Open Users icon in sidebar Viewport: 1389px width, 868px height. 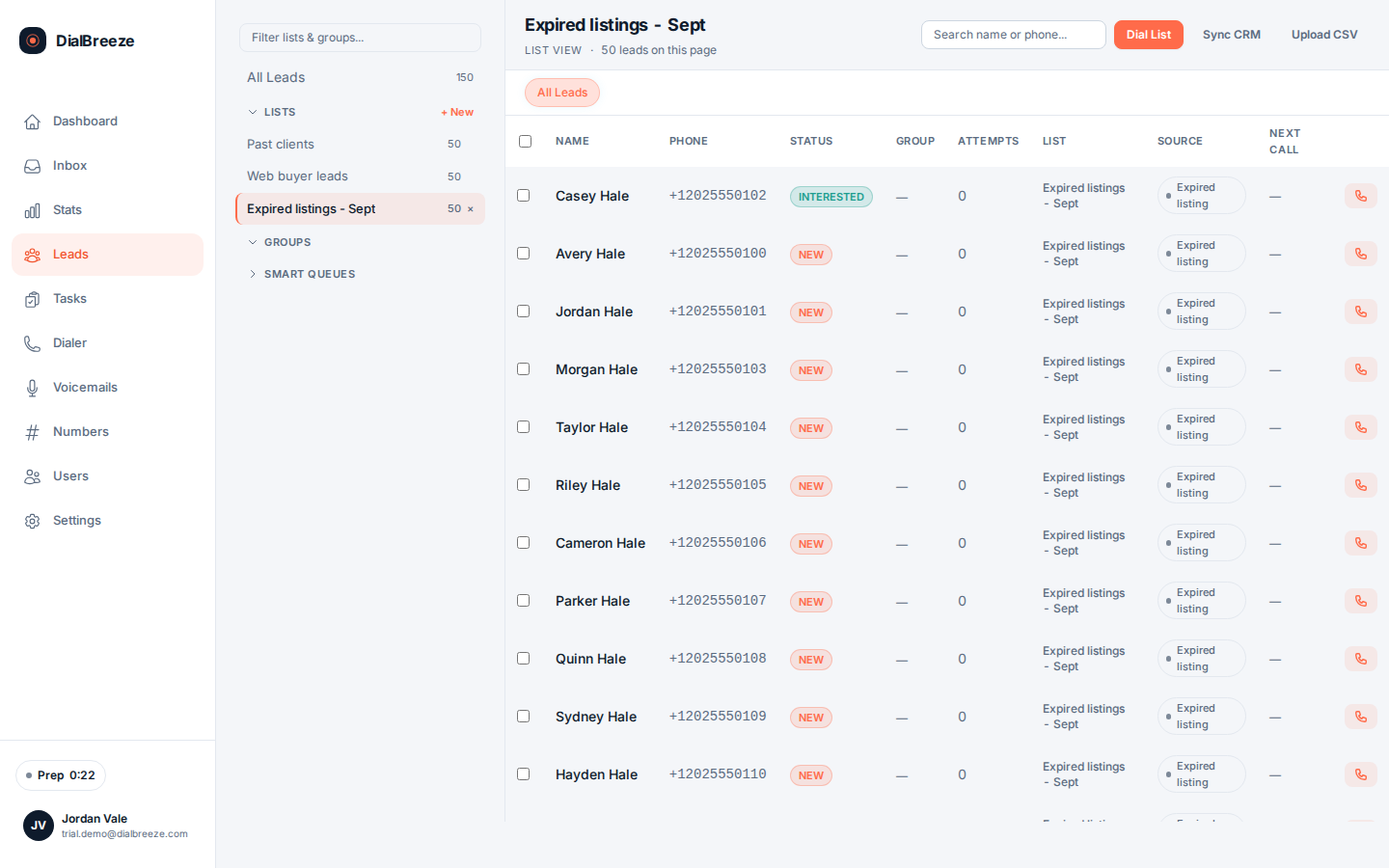[33, 476]
